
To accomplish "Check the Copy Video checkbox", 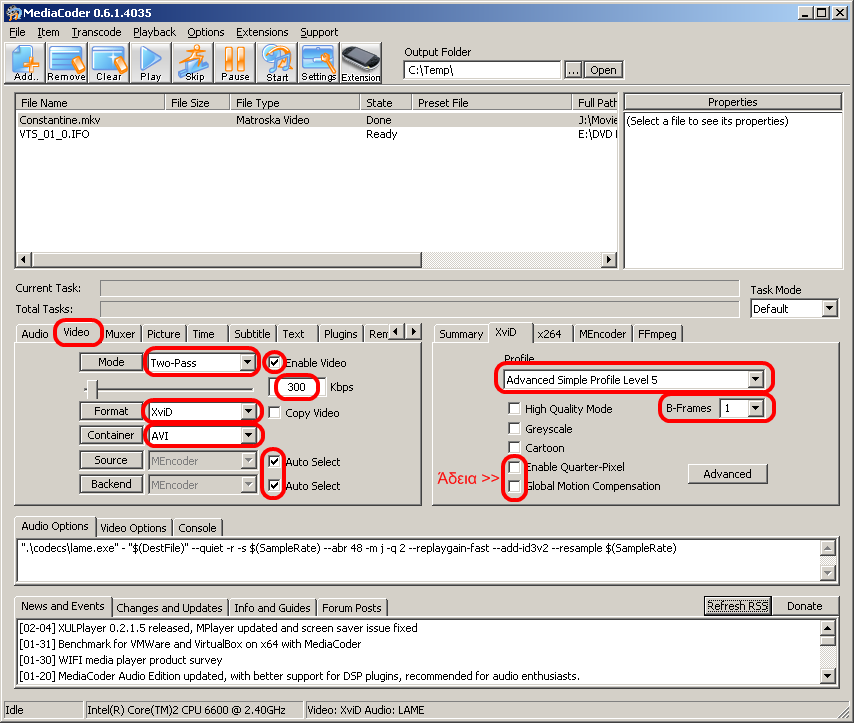I will [274, 412].
